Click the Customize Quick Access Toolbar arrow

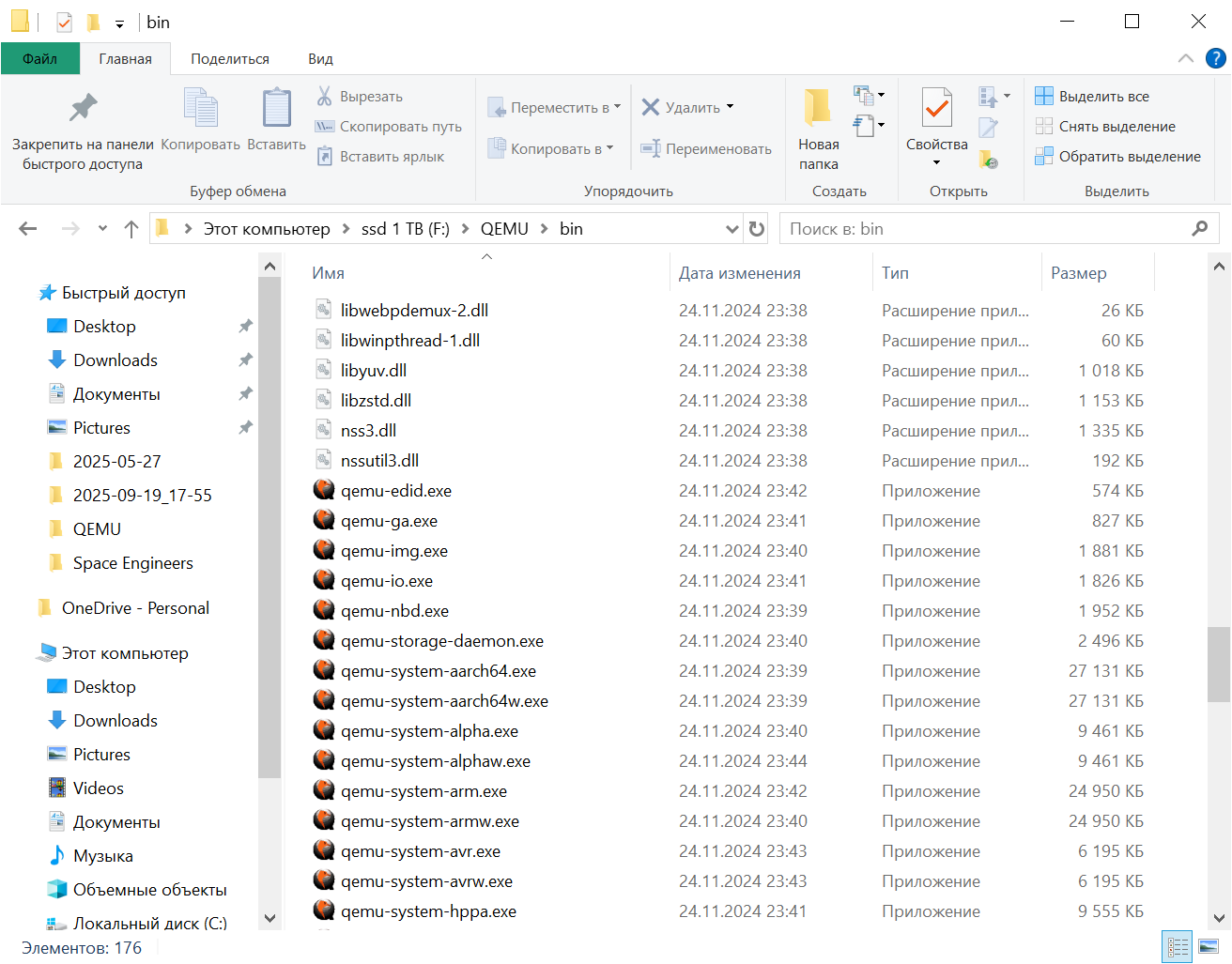[119, 23]
